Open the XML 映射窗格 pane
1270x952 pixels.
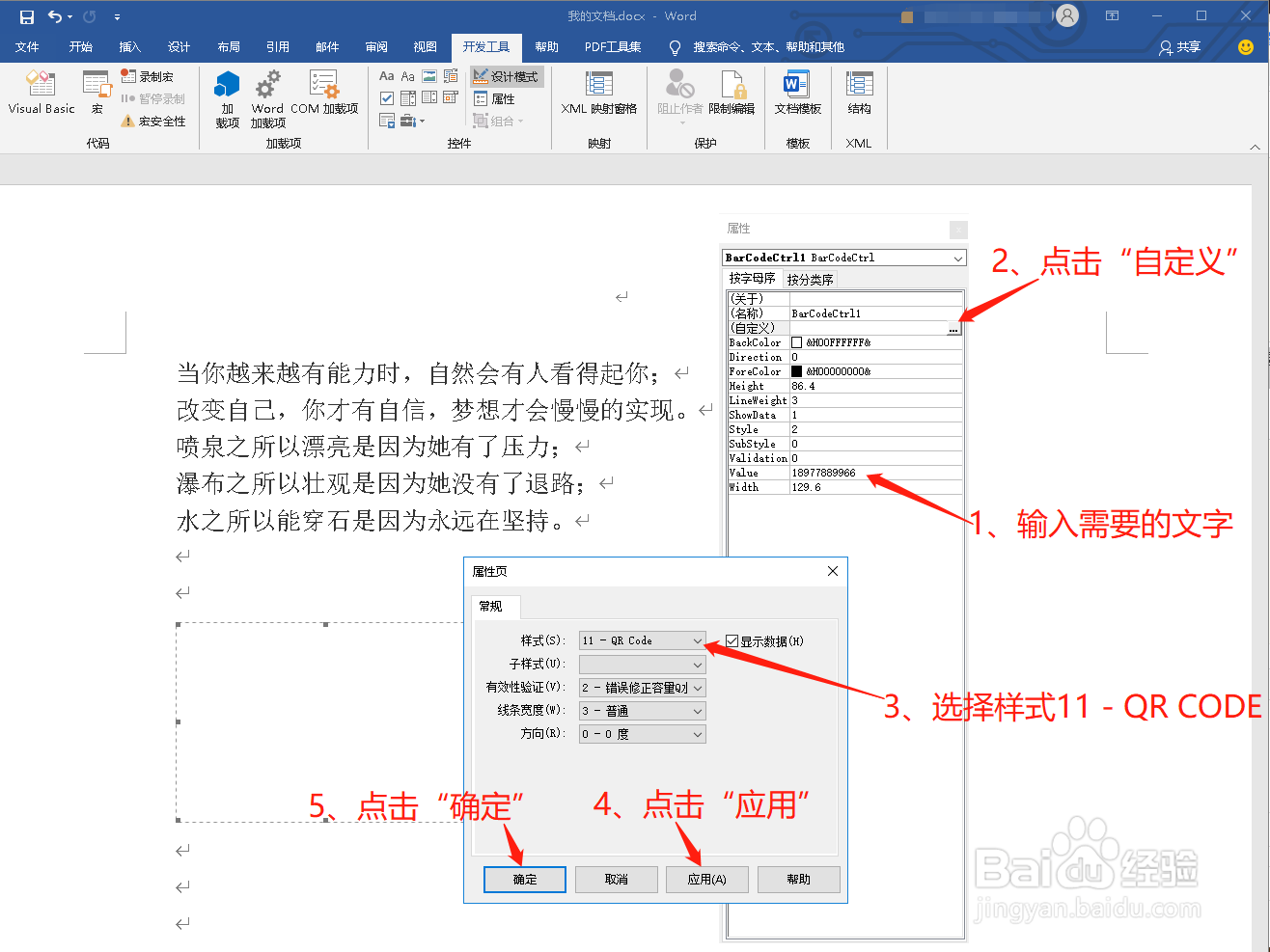(x=598, y=94)
